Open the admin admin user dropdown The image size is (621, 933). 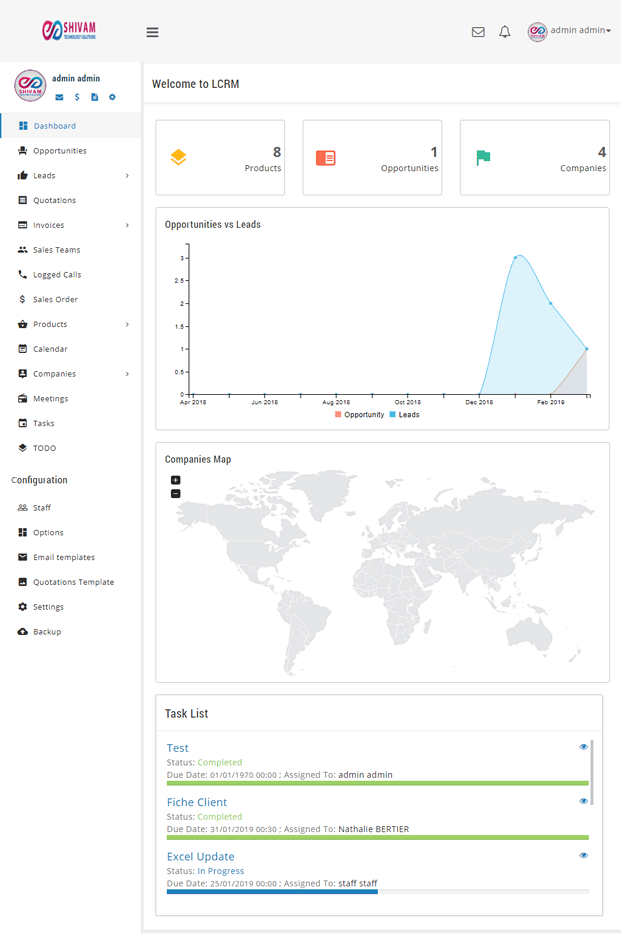point(570,31)
